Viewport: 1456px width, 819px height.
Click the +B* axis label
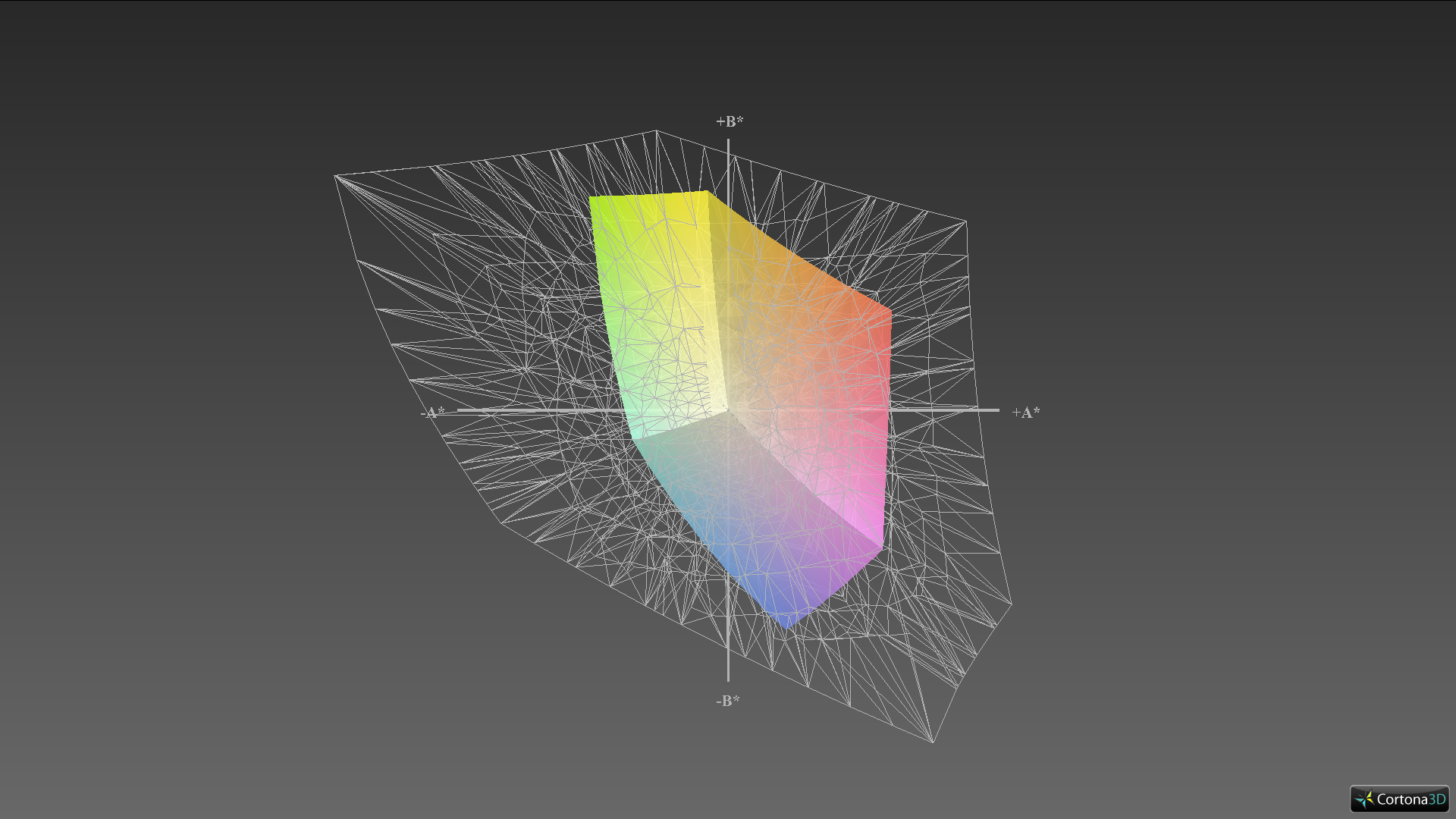coord(730,121)
